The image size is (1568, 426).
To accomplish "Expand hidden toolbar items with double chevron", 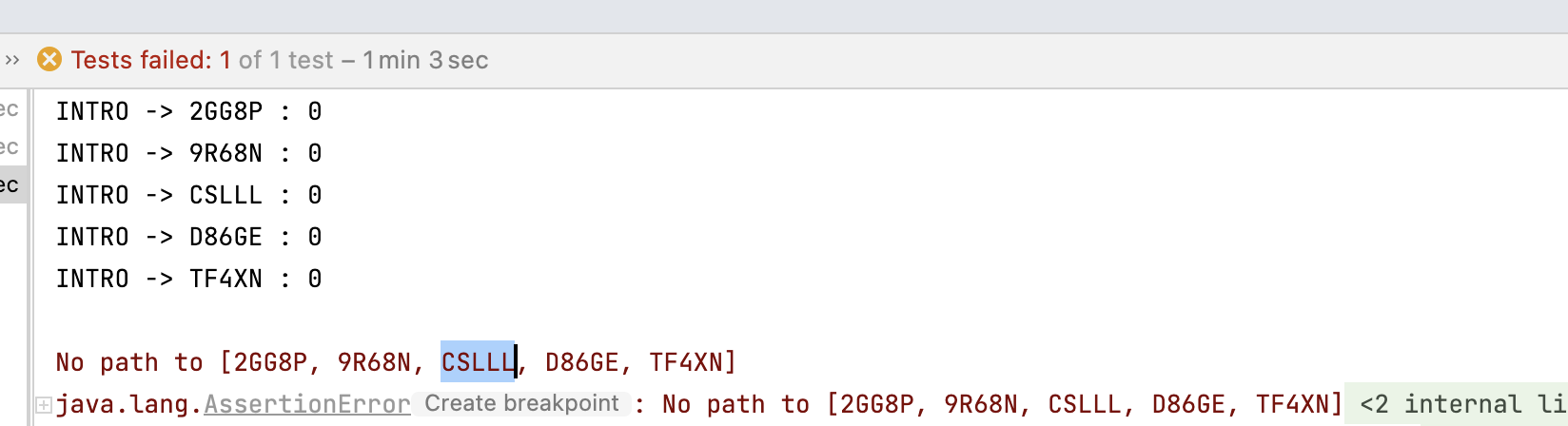I will [11, 60].
